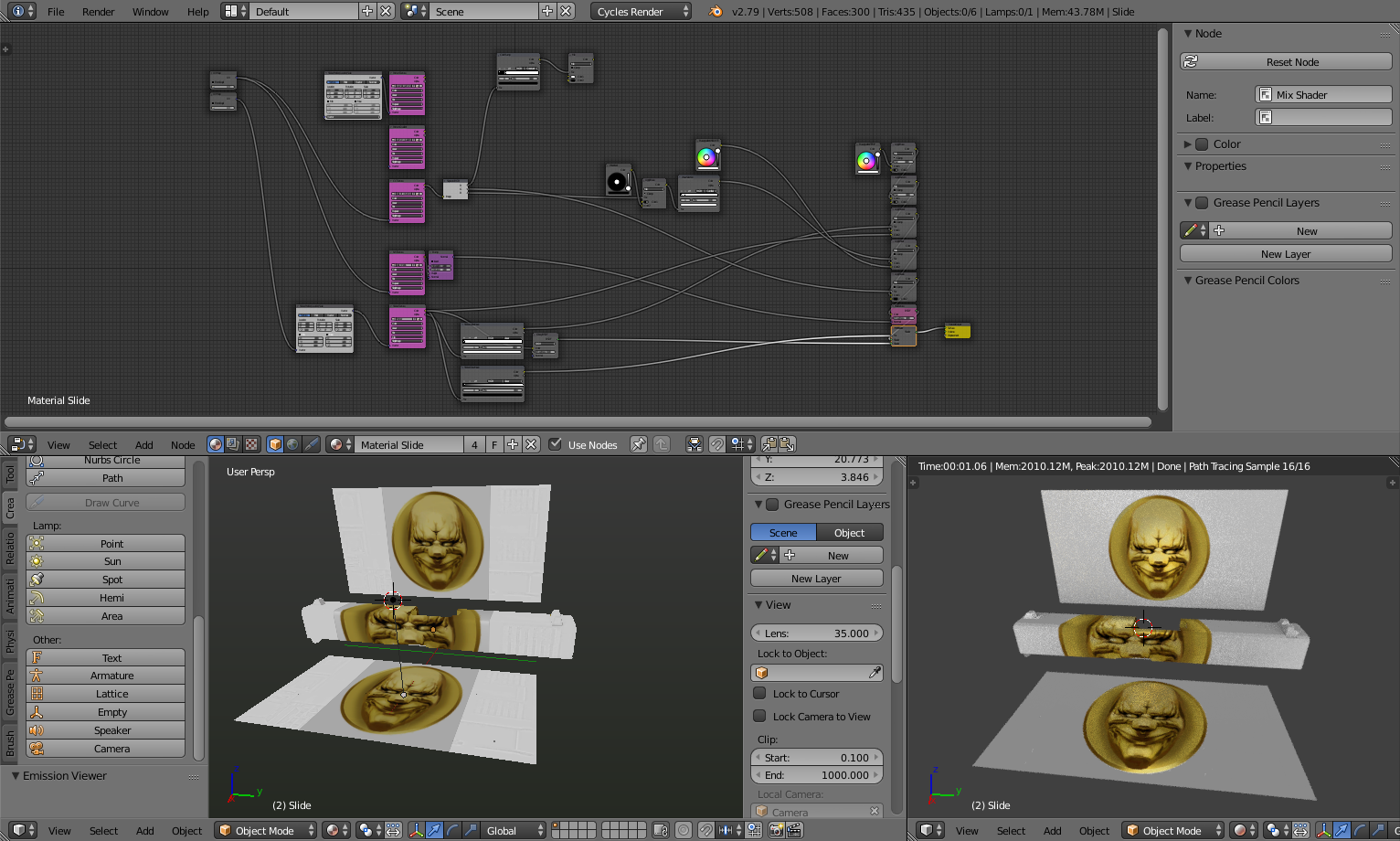Viewport: 1400px width, 841px height.
Task: Toggle the node Color checkbox
Action: (x=1203, y=144)
